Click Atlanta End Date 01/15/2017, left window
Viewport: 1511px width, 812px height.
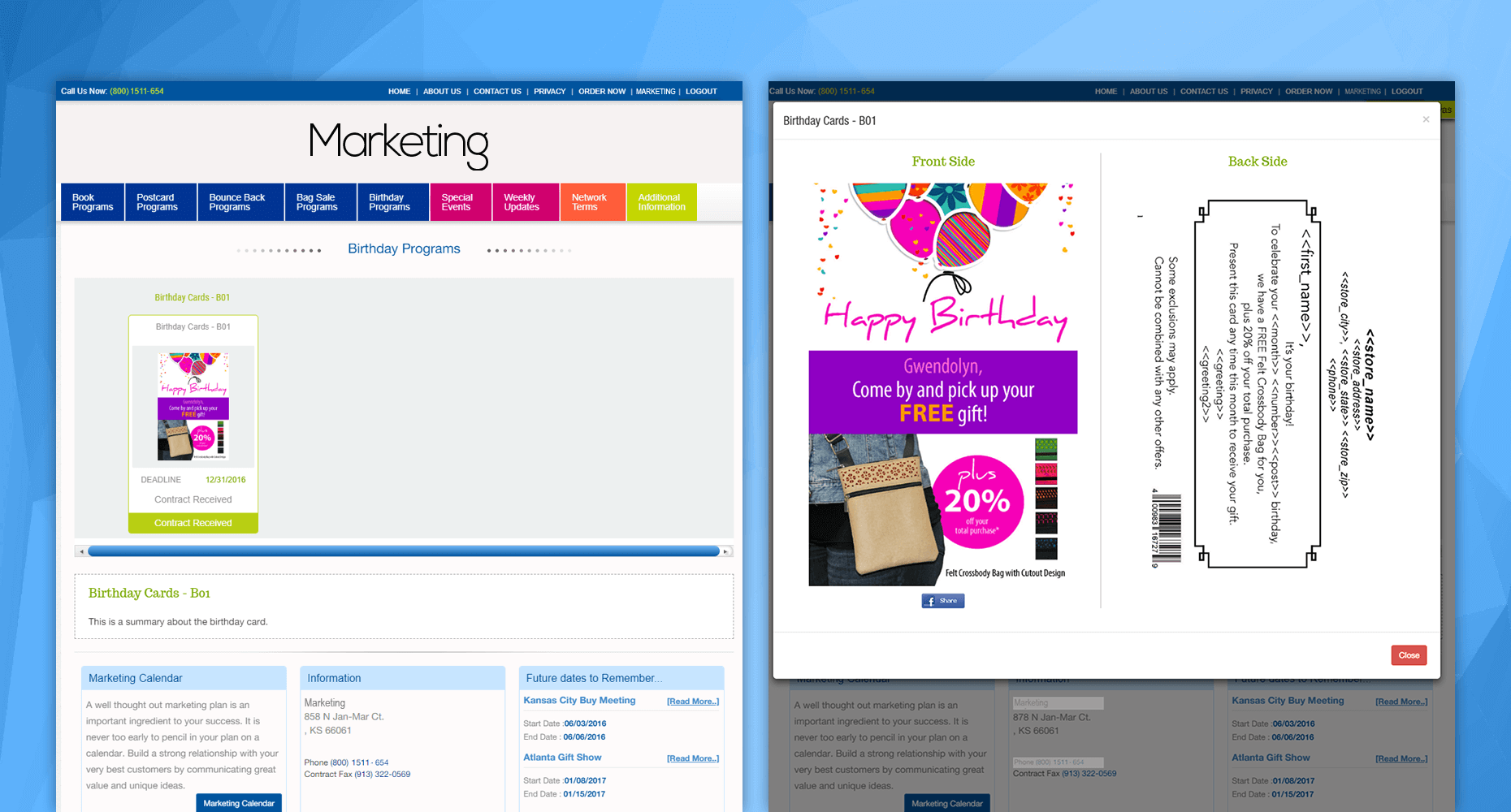point(584,794)
